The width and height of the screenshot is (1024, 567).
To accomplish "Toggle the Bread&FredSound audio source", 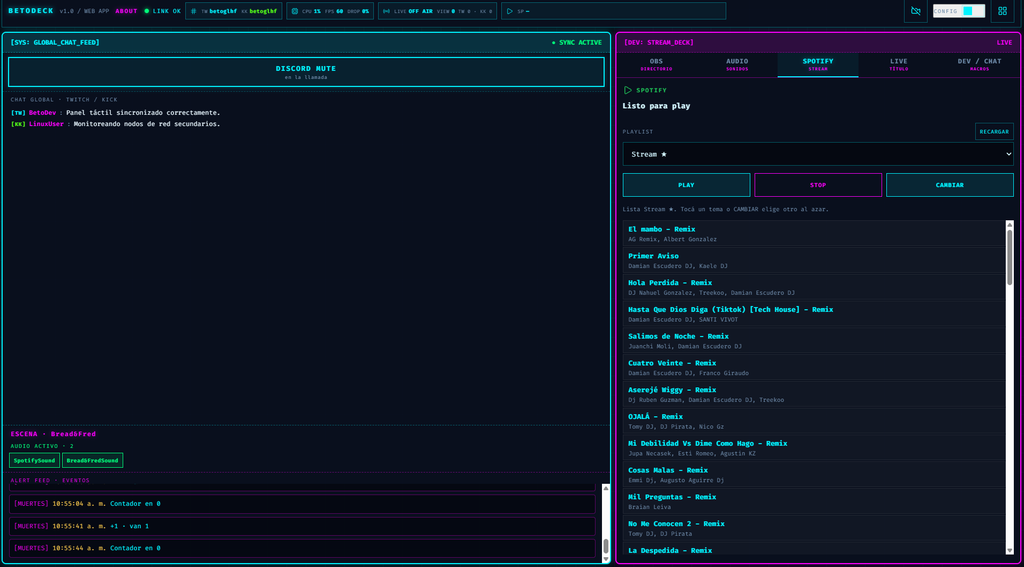I will point(93,461).
